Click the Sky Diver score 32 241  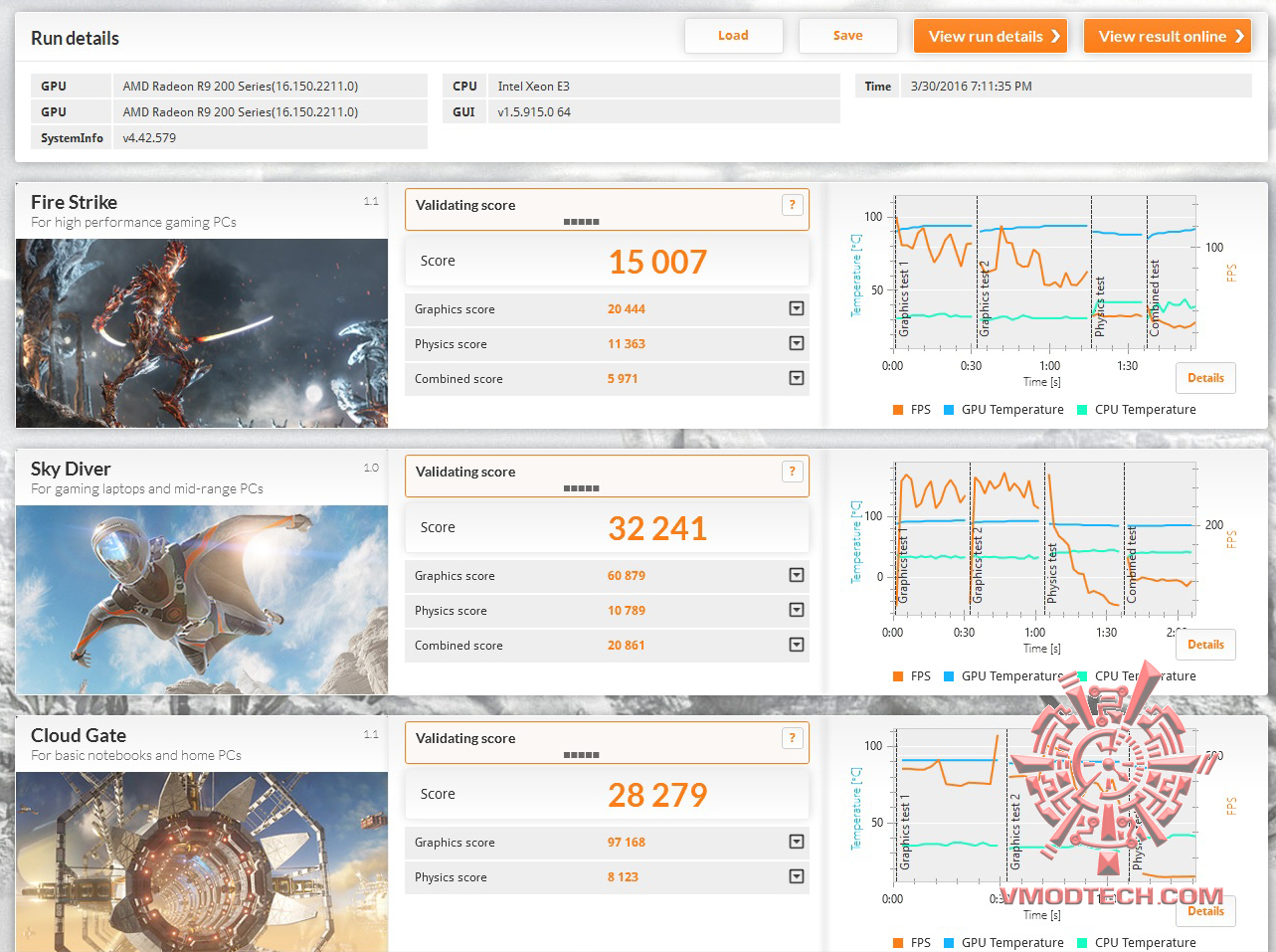(x=657, y=528)
